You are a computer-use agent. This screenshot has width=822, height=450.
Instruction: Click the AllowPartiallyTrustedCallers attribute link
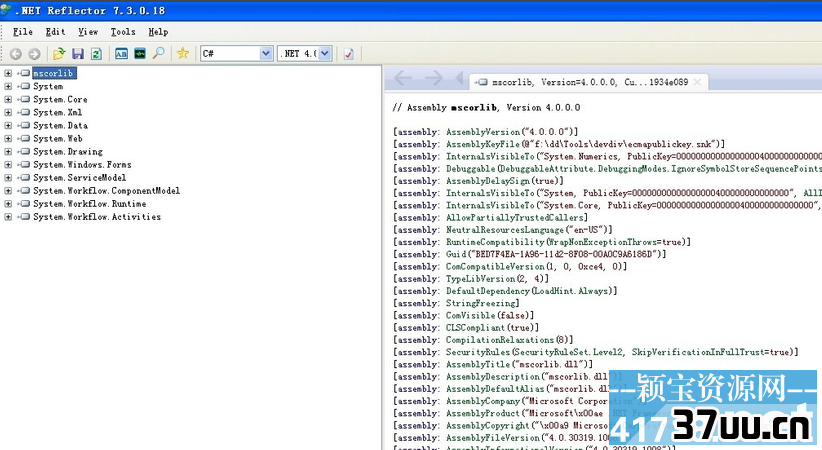[515, 218]
